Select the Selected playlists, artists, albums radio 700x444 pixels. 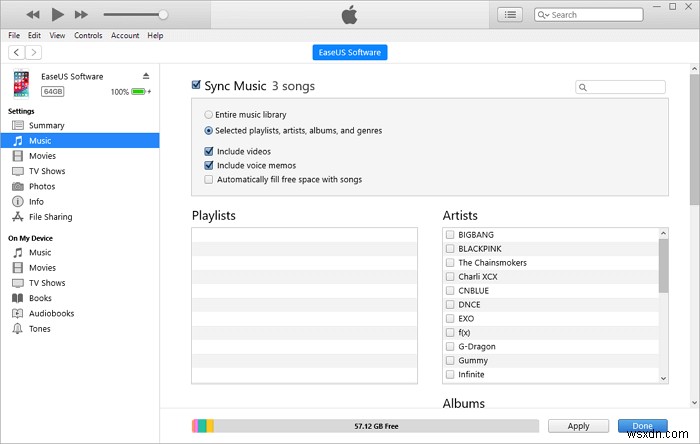tap(208, 131)
